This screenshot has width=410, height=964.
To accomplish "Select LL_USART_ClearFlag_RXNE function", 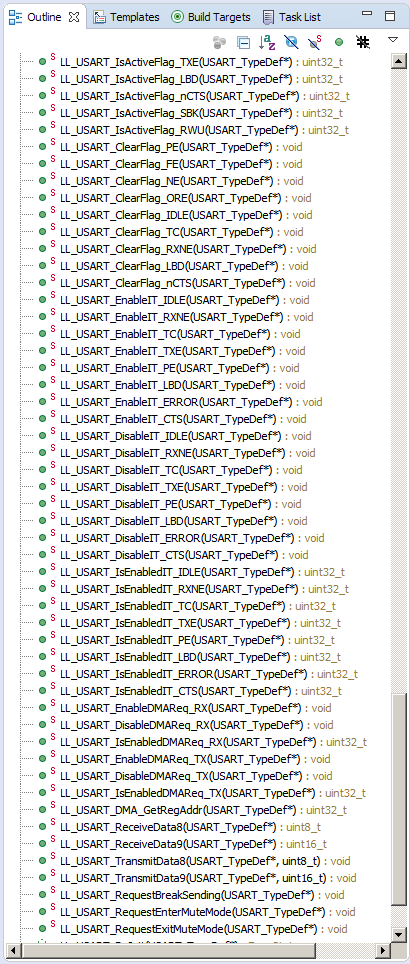I will pos(188,249).
